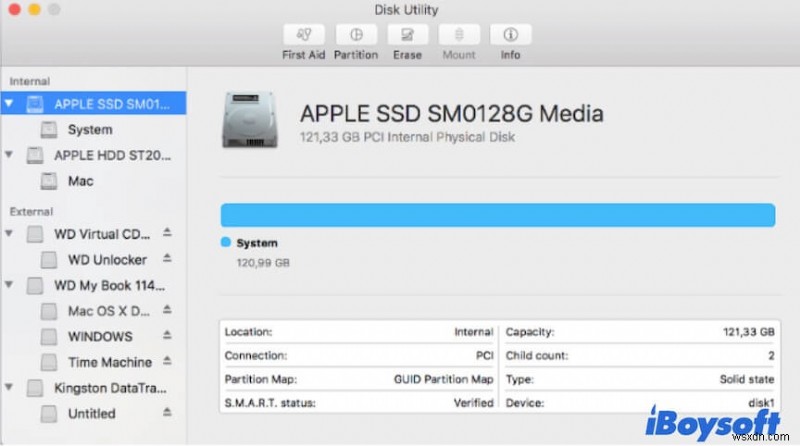Click the Mount toolbar icon
This screenshot has height=446, width=800.
pyautogui.click(x=459, y=34)
